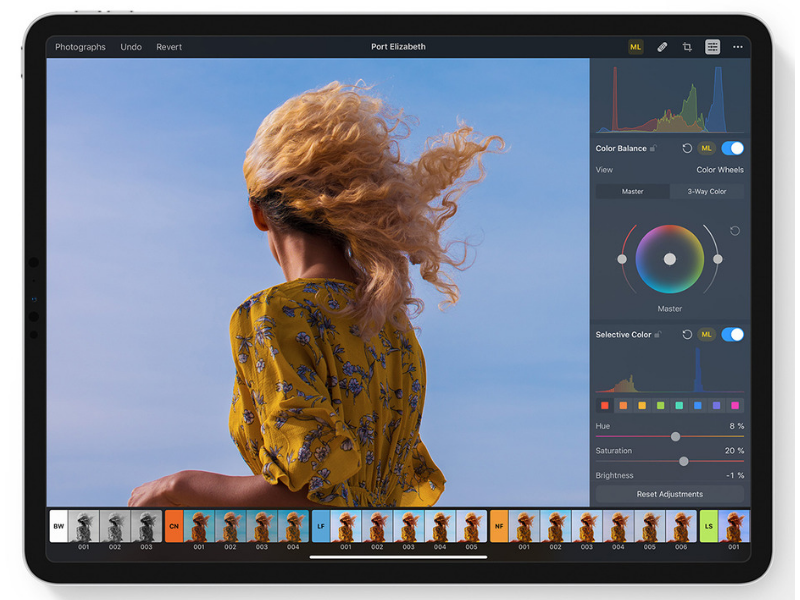Select the purple selective color swatch
Screen dimensions: 800x600
[716, 406]
